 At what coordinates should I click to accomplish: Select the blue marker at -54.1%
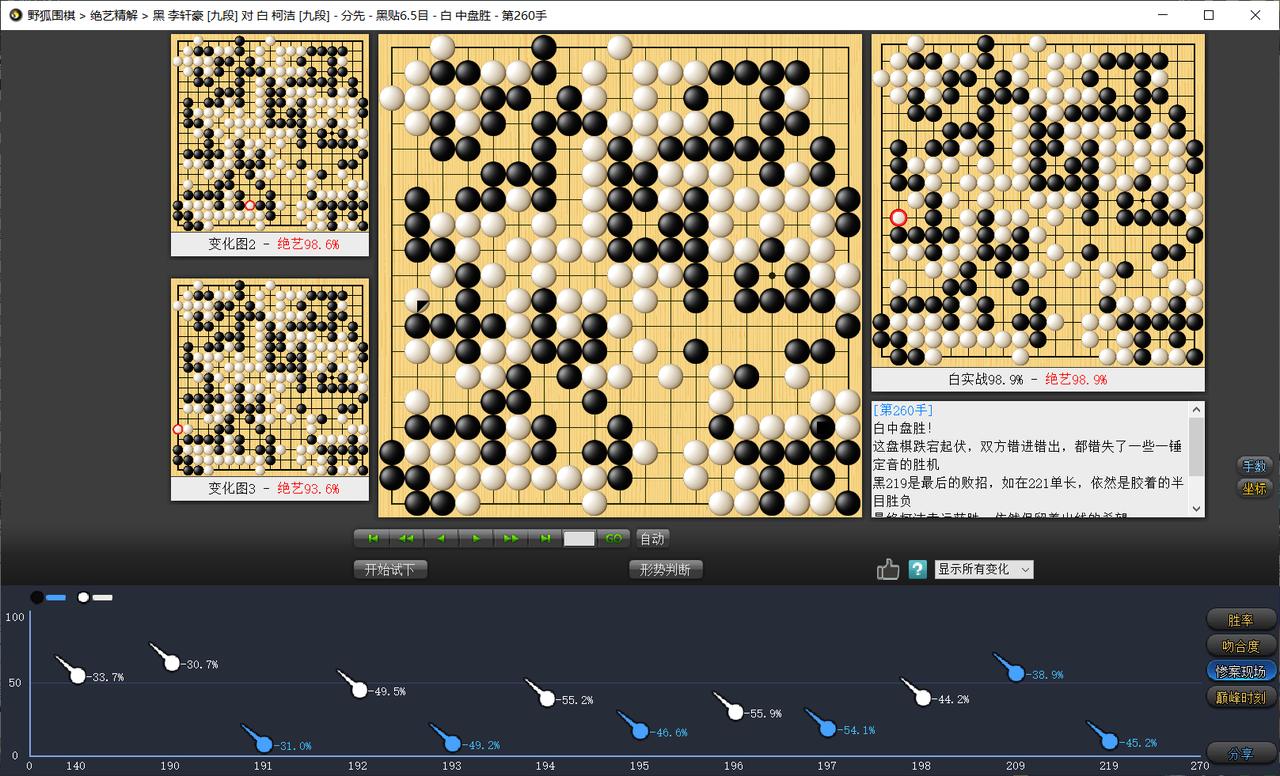tap(828, 728)
